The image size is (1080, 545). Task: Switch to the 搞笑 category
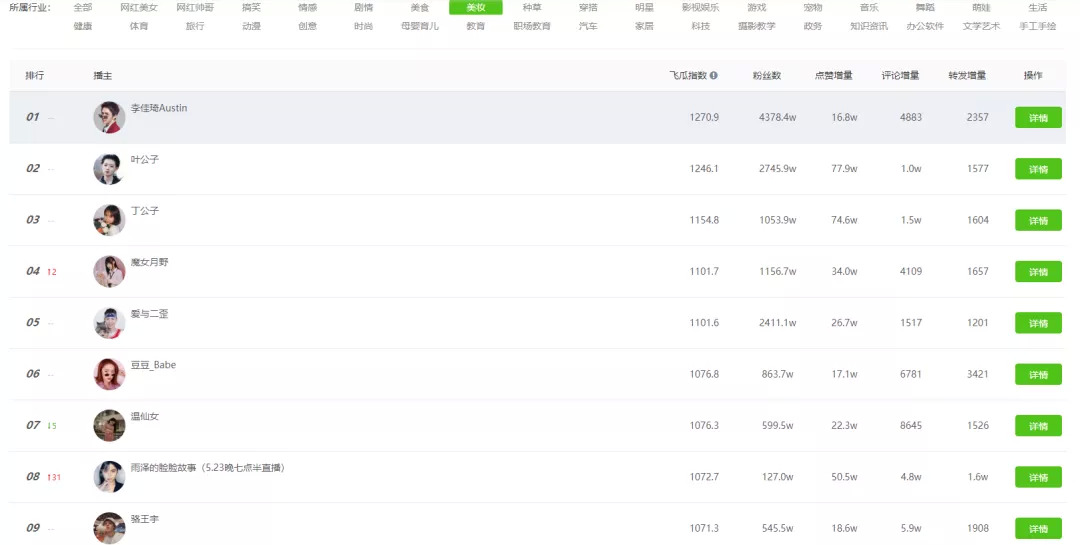(251, 8)
